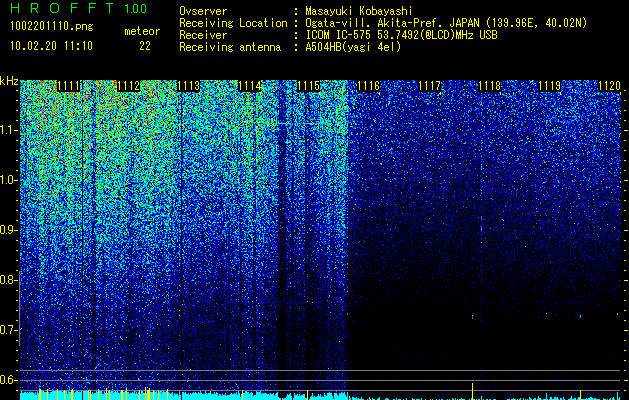Image resolution: width=629 pixels, height=400 pixels.
Task: Click the 1115 time marker label
Action: click(x=308, y=86)
